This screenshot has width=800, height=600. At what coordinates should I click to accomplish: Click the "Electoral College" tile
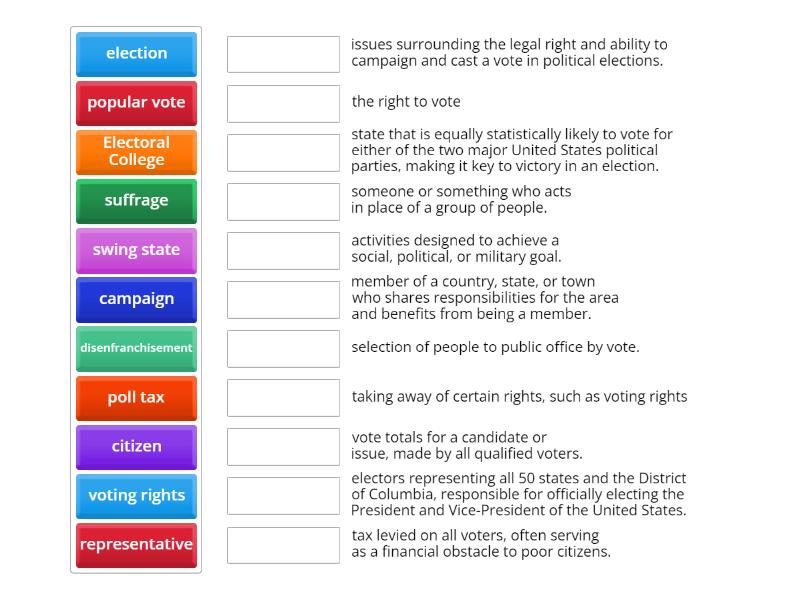point(136,152)
